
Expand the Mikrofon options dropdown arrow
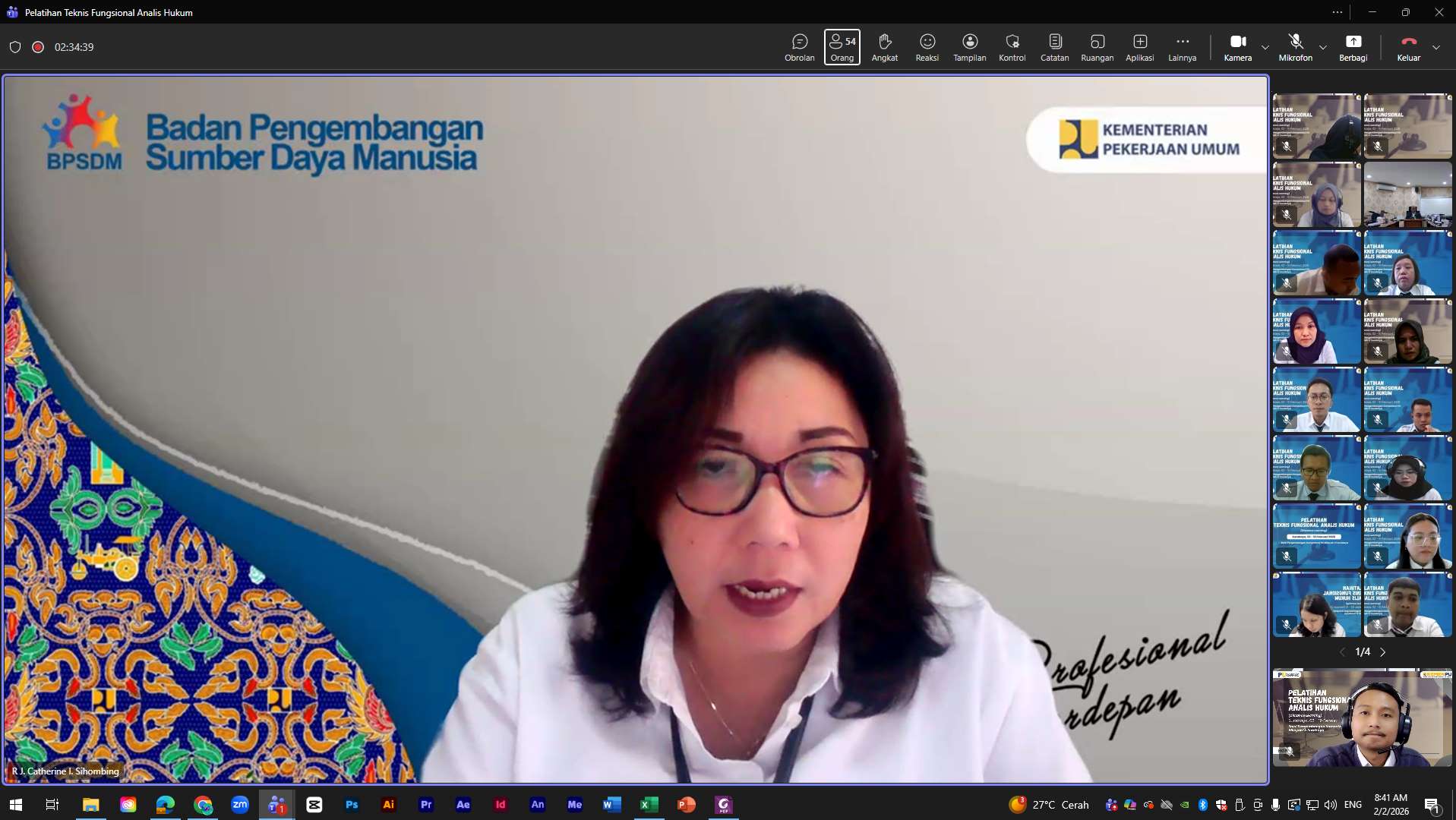coord(1323,47)
